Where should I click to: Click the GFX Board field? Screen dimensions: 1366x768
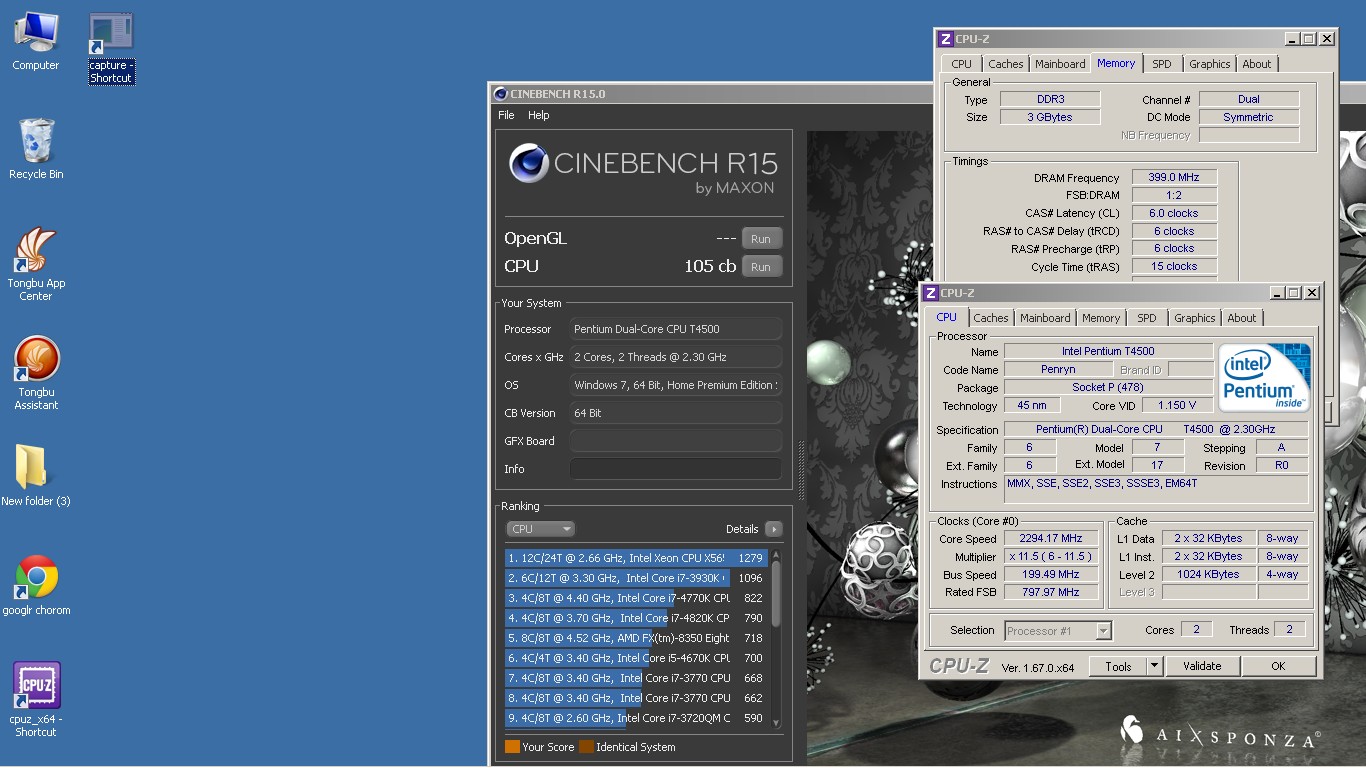coord(675,441)
